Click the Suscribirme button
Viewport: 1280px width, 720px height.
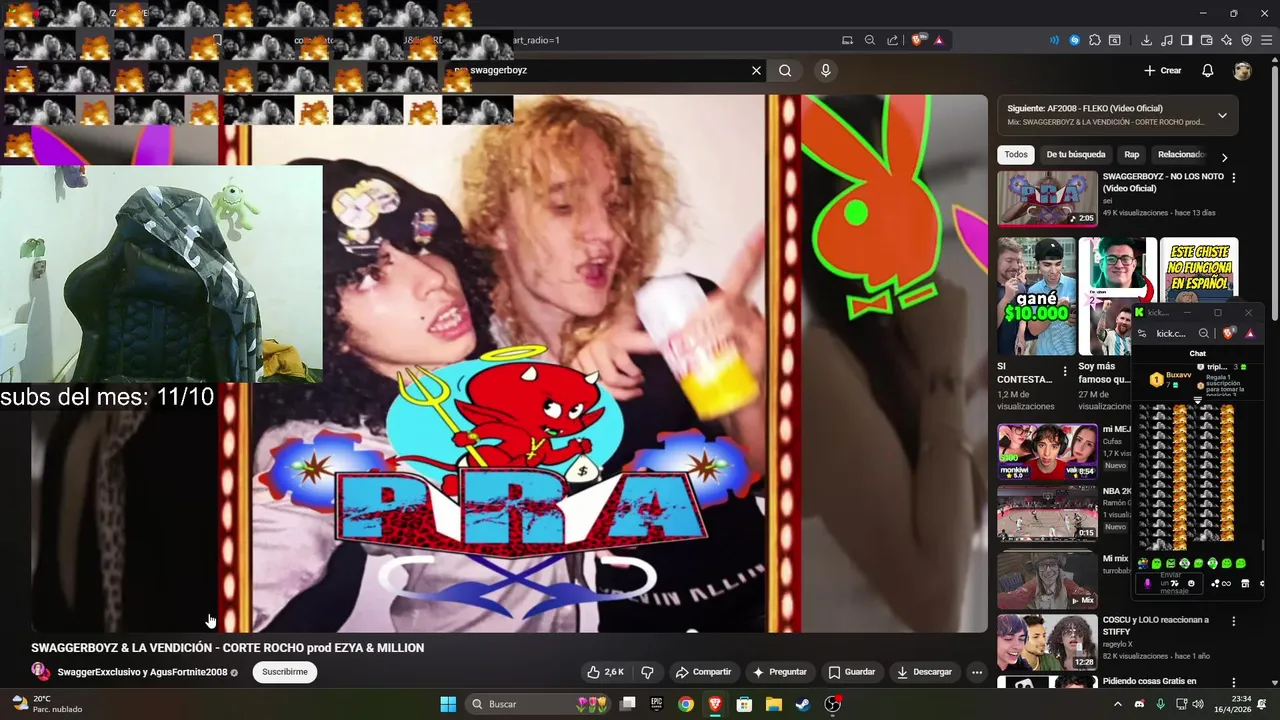(x=285, y=672)
